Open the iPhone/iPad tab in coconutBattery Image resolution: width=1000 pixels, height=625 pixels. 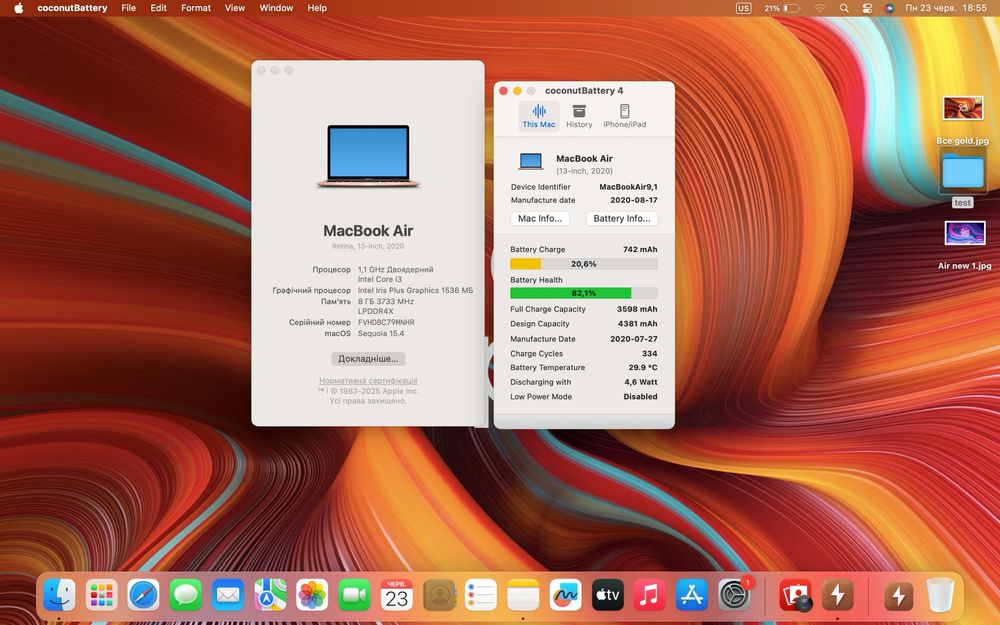[624, 116]
